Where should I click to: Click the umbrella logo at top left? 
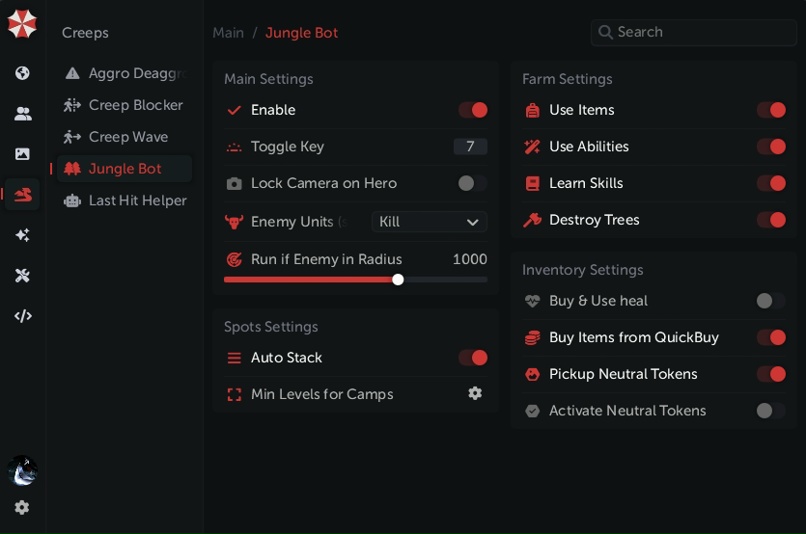pyautogui.click(x=22, y=24)
